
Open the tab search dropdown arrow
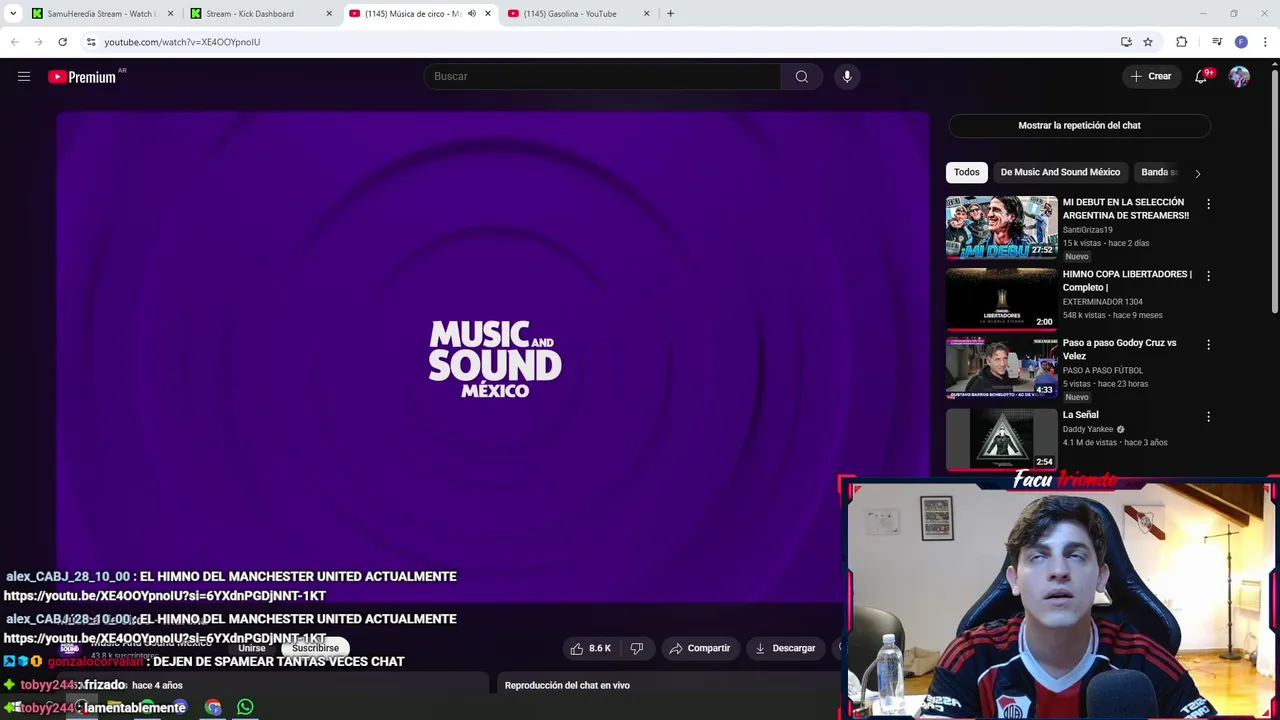(13, 14)
